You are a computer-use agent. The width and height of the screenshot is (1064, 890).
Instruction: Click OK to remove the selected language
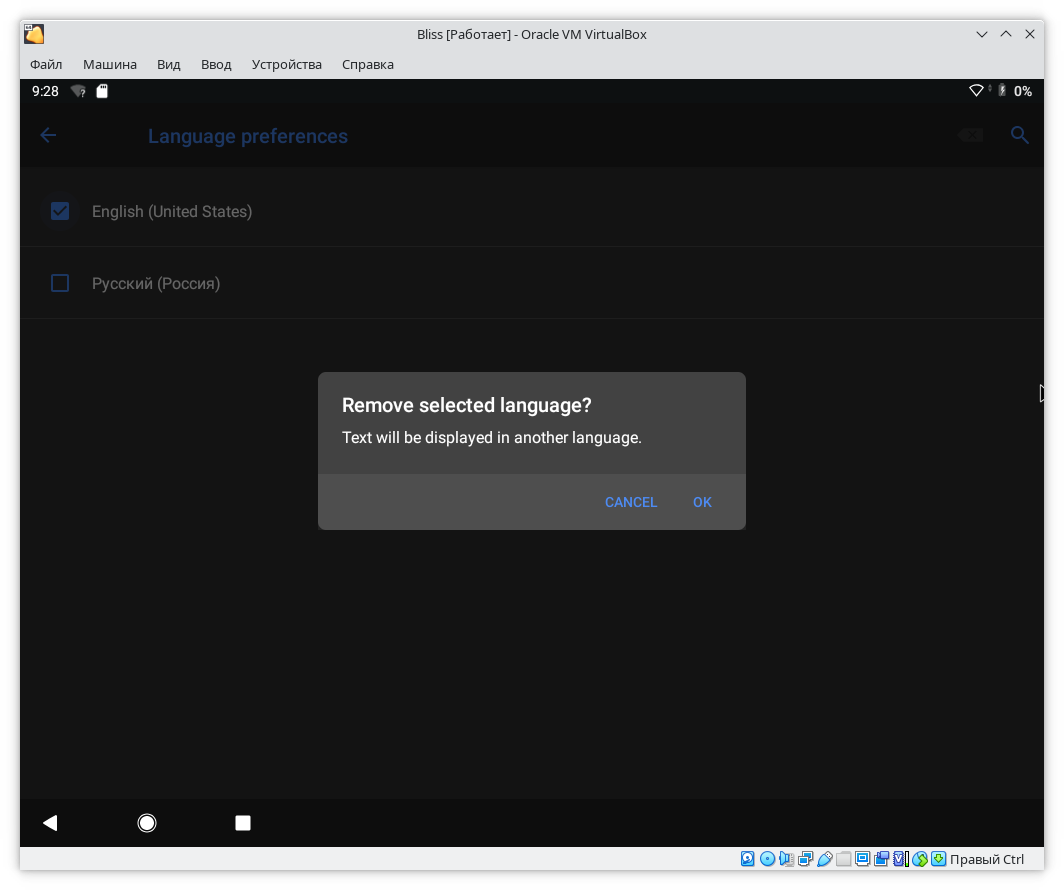click(702, 502)
